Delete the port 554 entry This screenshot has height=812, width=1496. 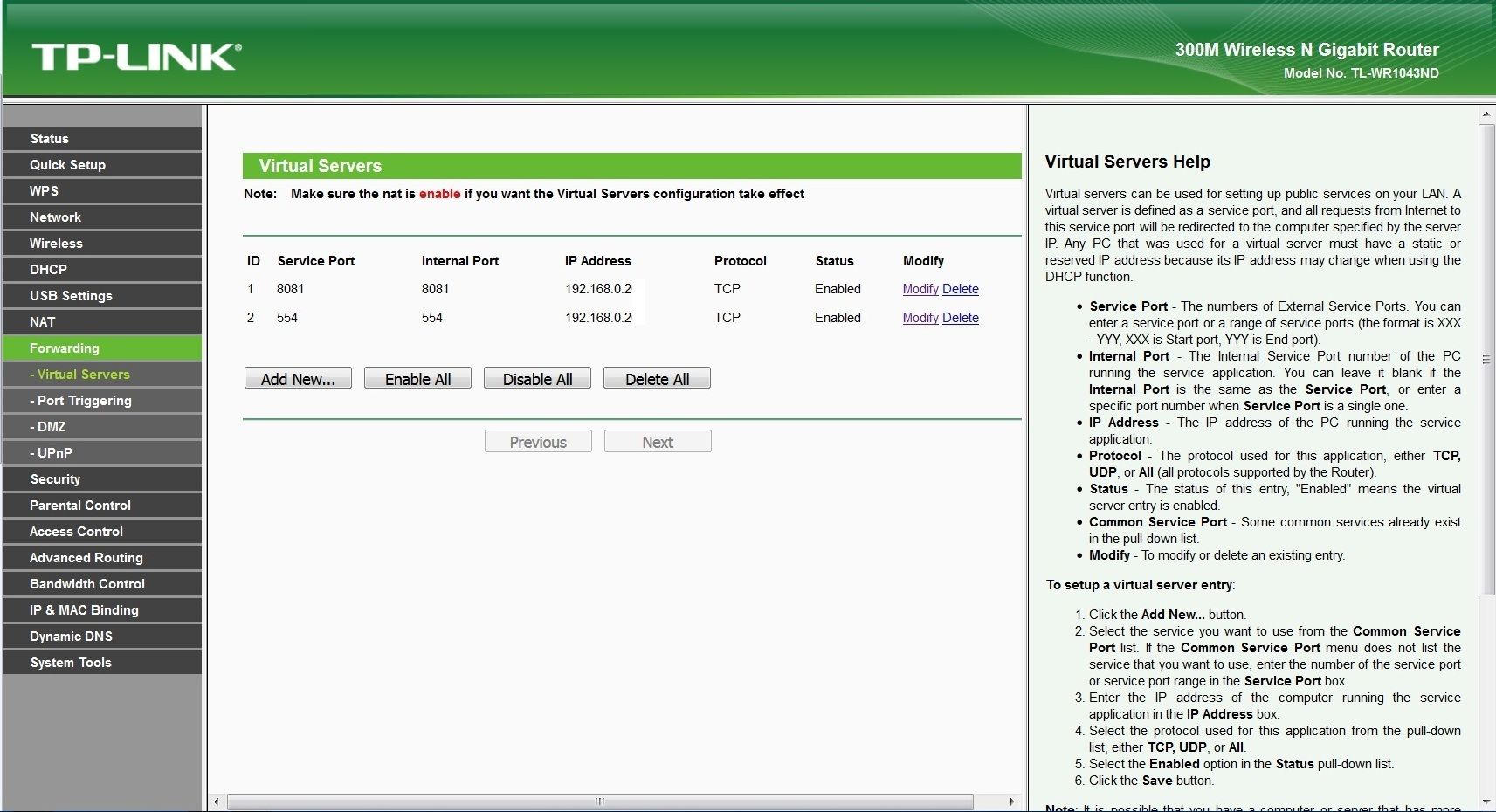pos(961,318)
